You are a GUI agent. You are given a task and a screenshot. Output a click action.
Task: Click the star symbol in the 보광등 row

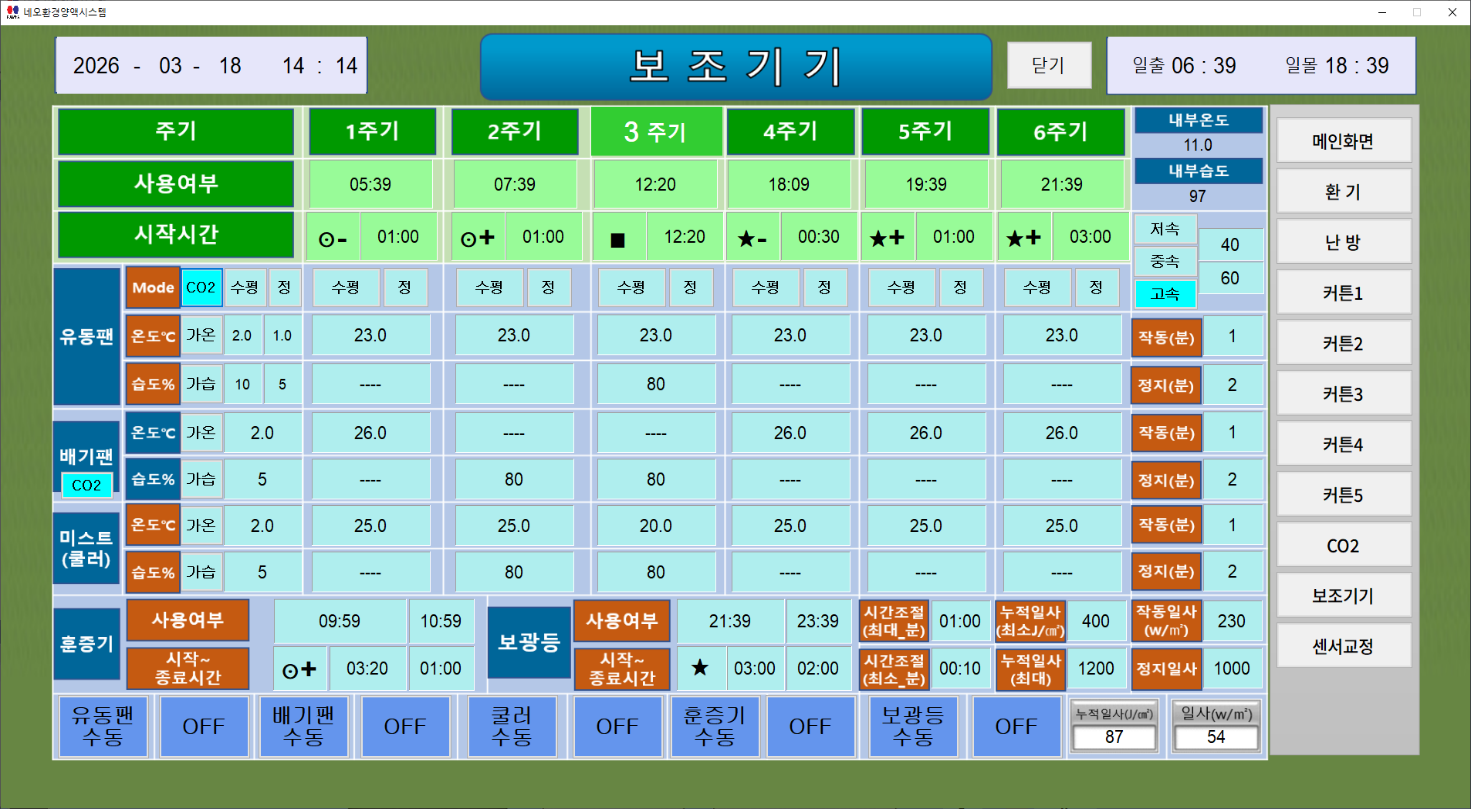pos(702,669)
